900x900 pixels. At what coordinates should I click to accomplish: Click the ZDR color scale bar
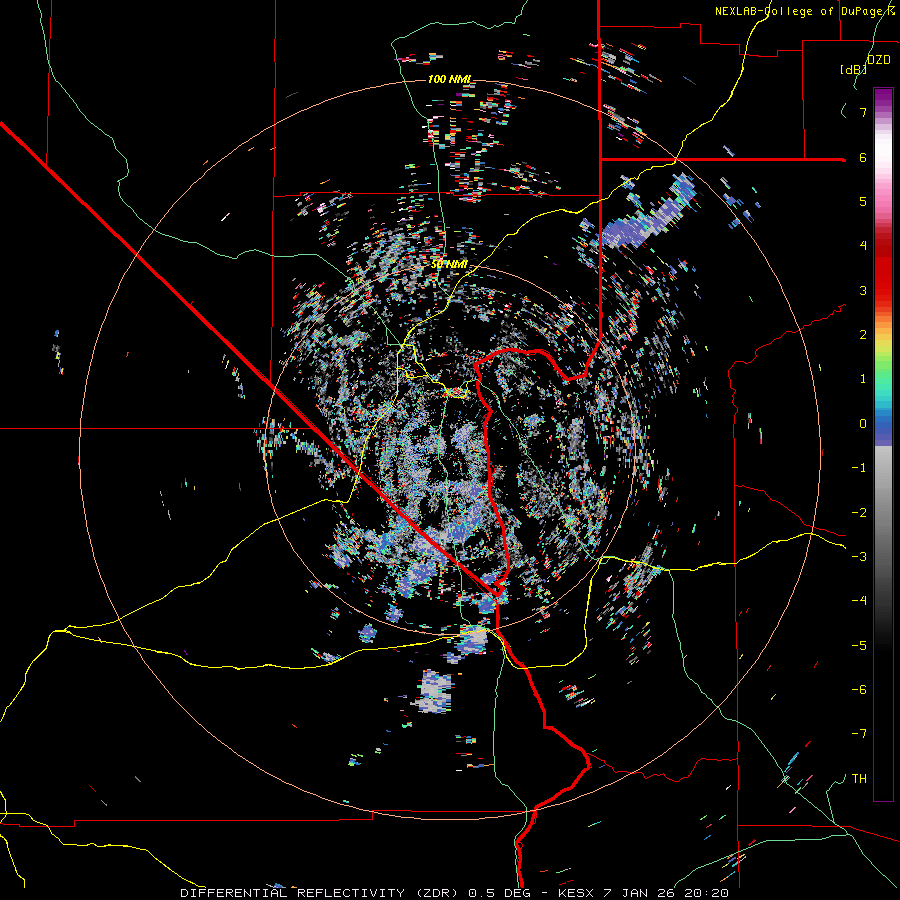click(x=883, y=444)
